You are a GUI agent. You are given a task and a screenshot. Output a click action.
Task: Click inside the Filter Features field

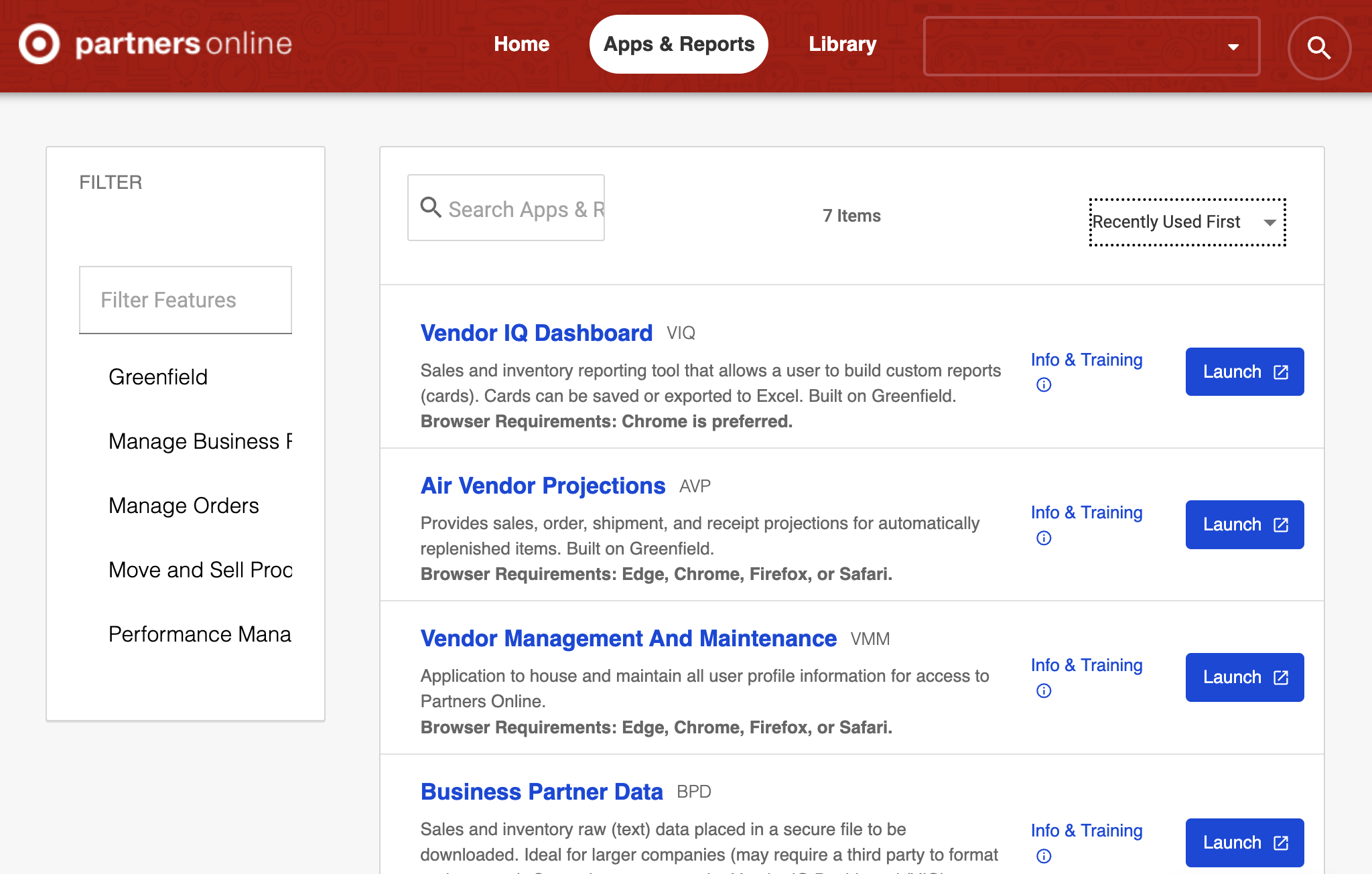185,299
